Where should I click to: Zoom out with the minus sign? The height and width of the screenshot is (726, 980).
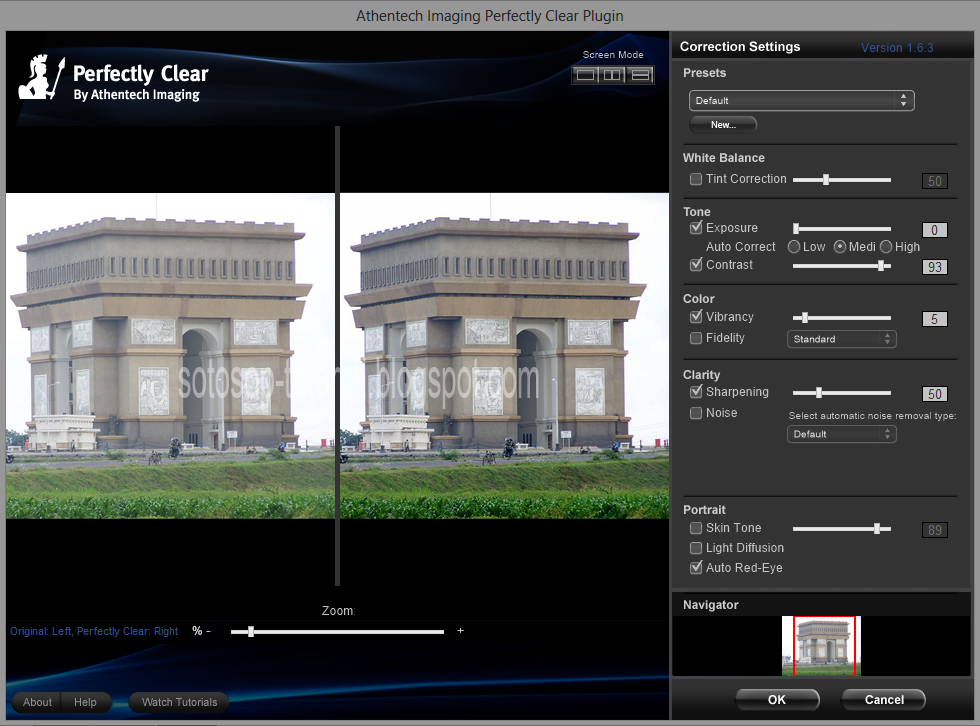208,631
